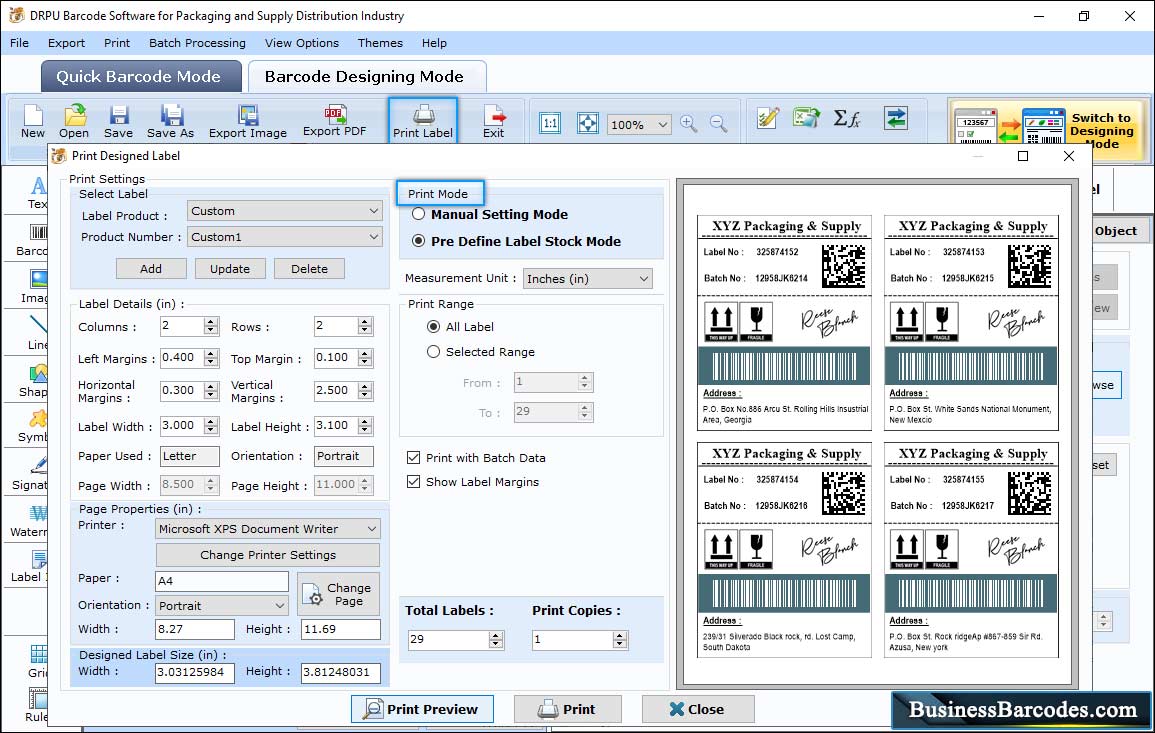Click Change Printer Settings button
Screen dimensions: 1155x733
(x=267, y=555)
